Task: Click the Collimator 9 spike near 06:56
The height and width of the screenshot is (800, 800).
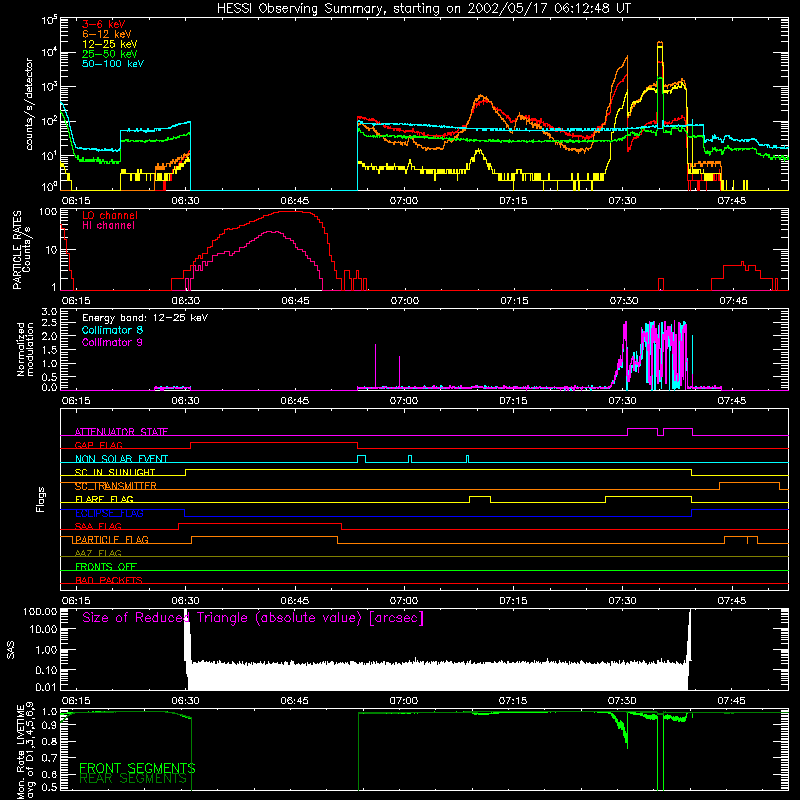Action: coord(376,365)
